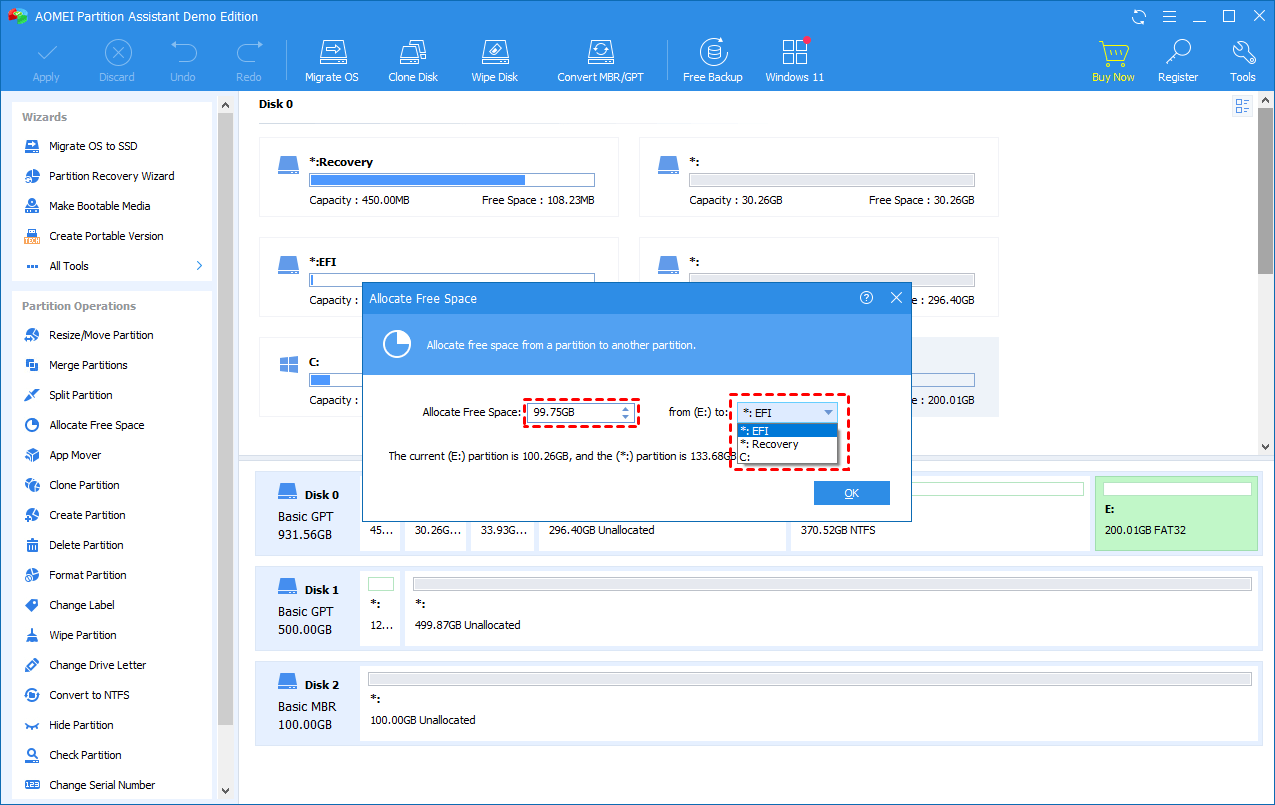Select Hide Partition operation
The height and width of the screenshot is (805, 1275).
pyautogui.click(x=81, y=725)
